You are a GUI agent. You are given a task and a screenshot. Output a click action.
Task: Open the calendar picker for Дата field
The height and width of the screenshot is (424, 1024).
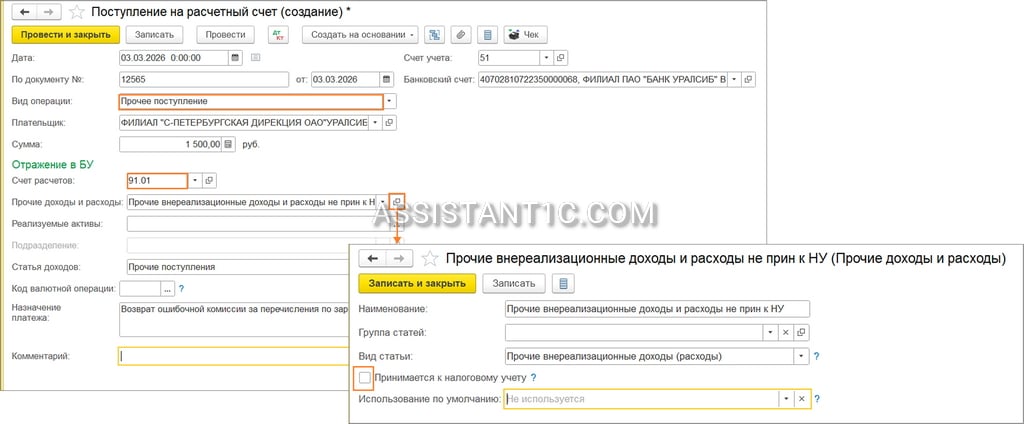coord(236,57)
